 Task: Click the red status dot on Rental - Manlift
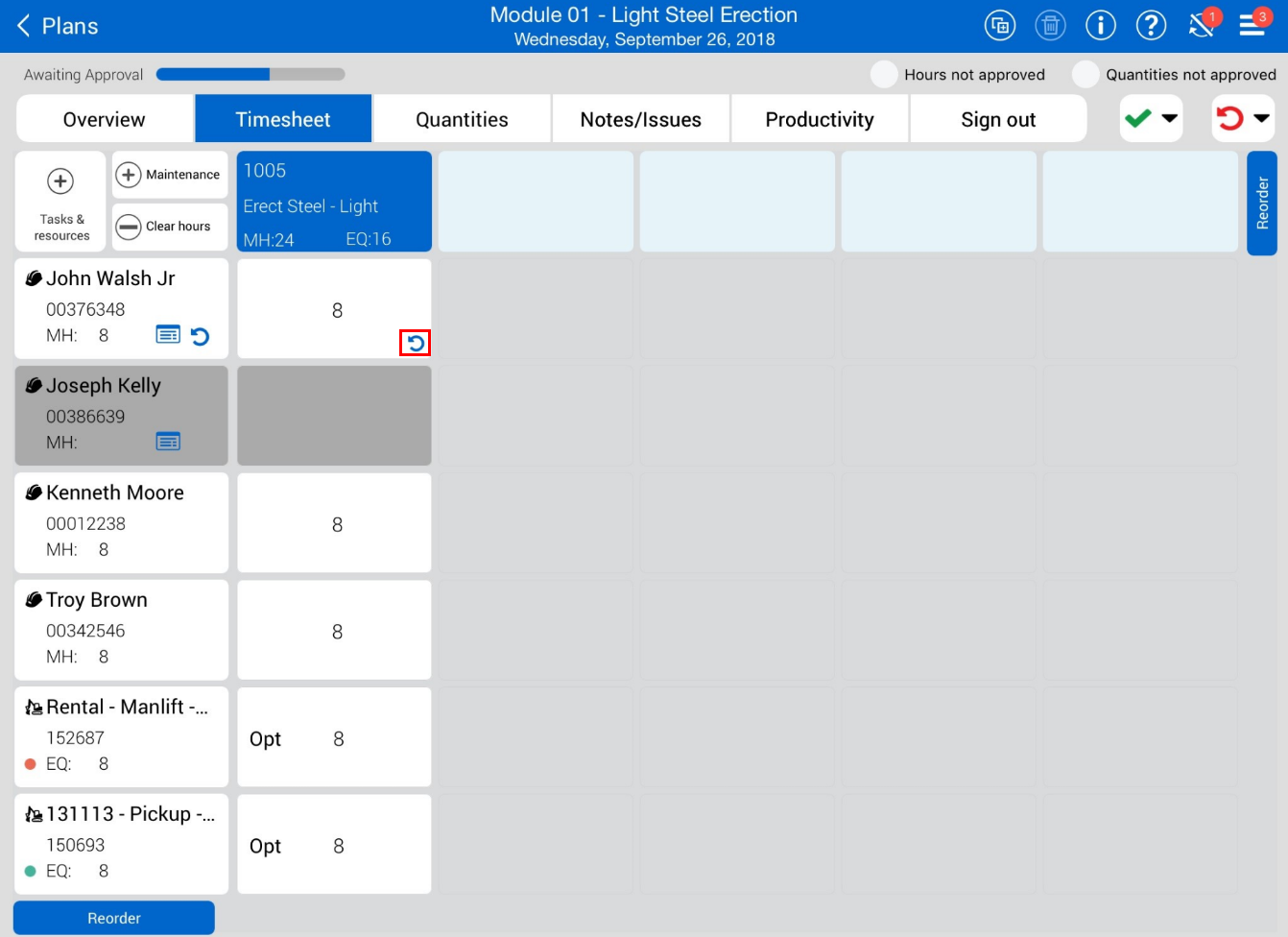pos(30,764)
